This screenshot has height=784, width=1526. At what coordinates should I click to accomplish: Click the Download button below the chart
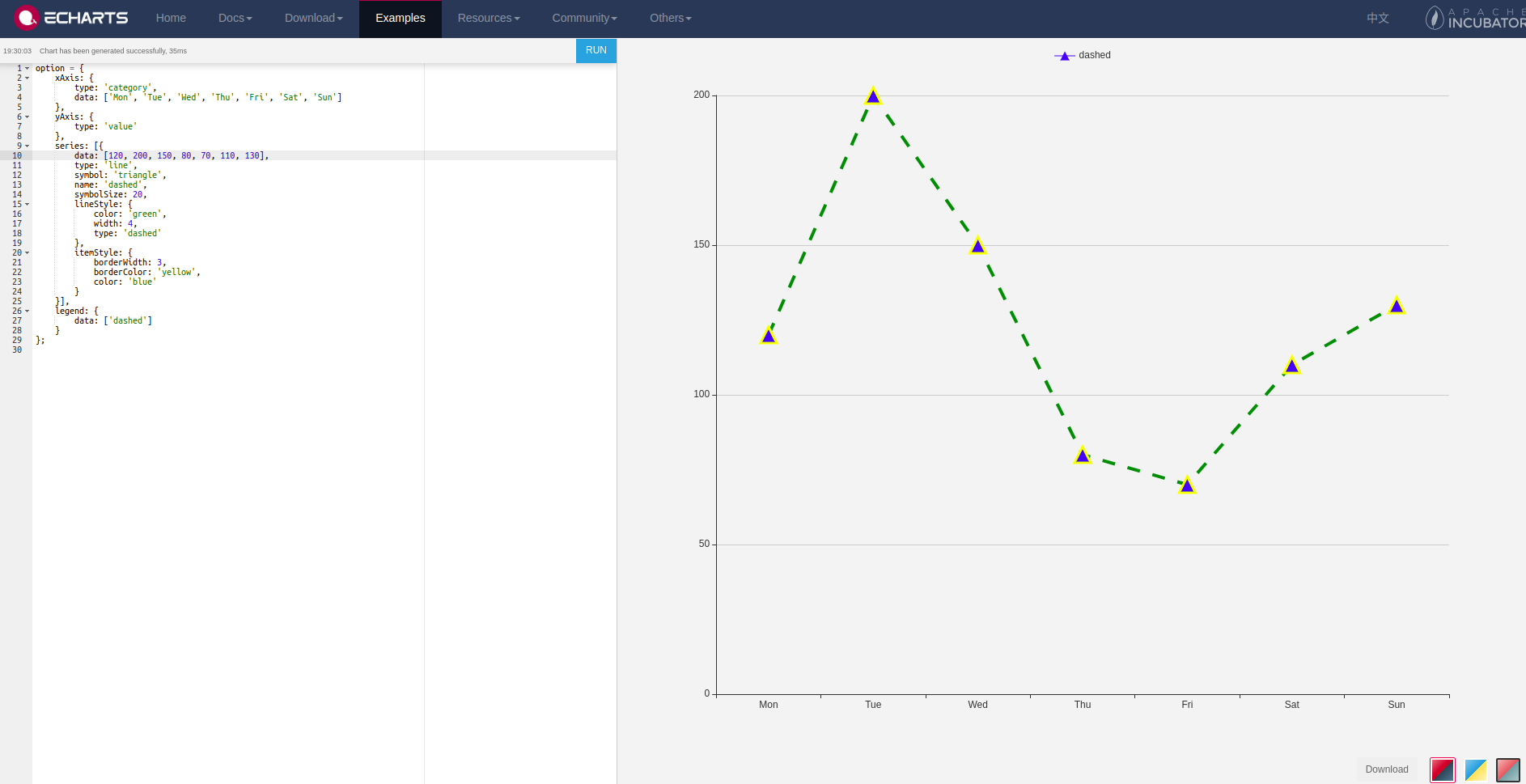[1386, 769]
